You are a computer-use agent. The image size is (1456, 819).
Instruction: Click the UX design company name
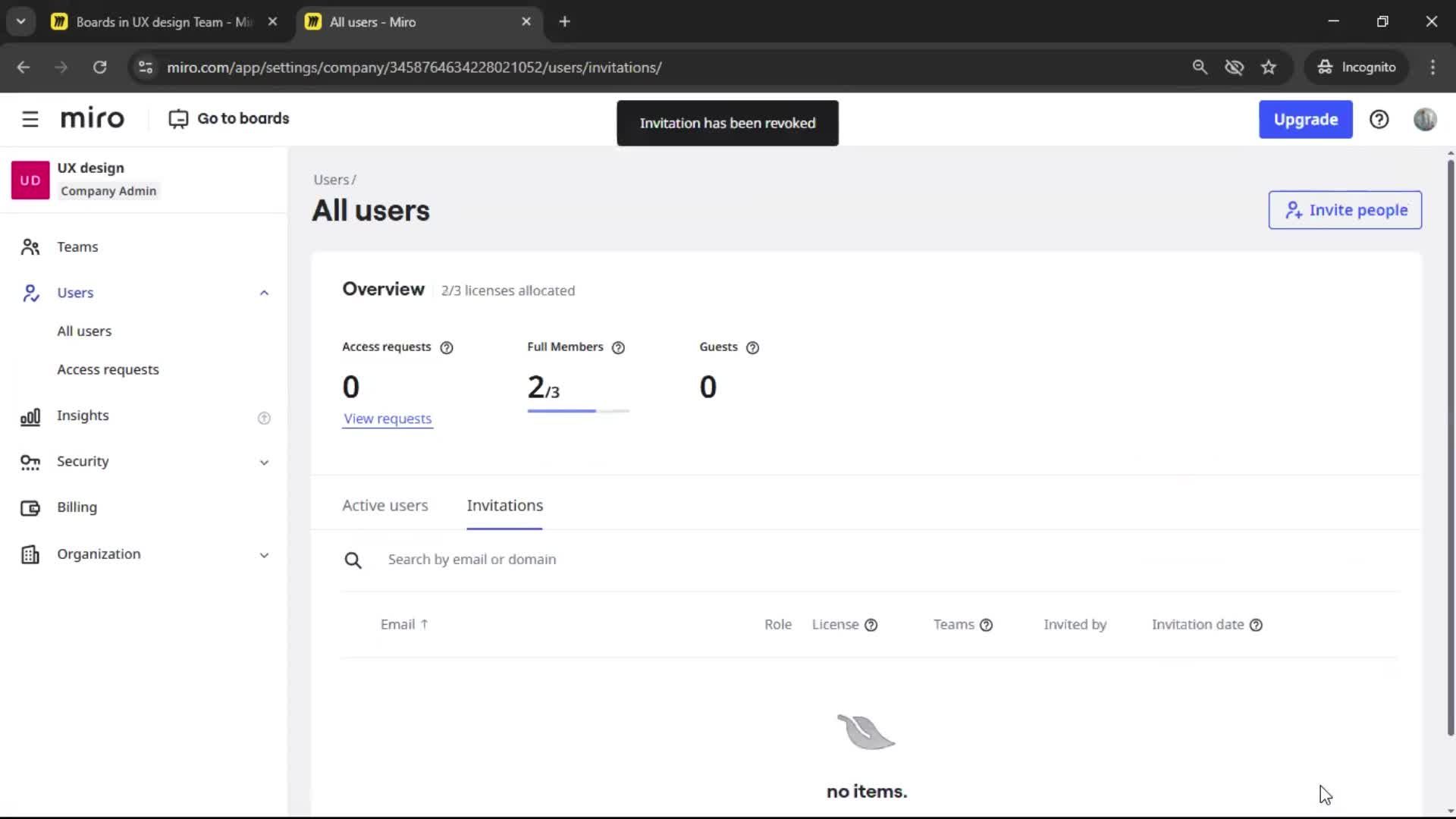point(90,168)
